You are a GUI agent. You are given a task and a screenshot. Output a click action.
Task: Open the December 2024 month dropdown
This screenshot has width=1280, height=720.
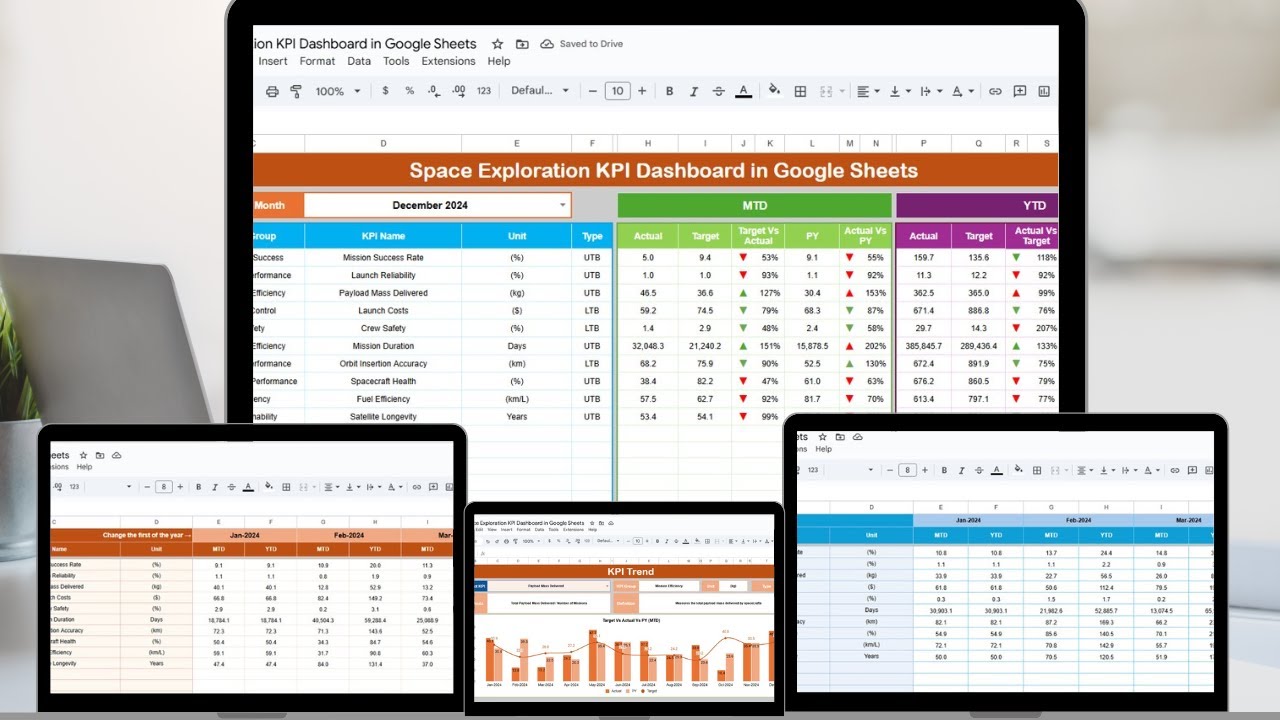[x=437, y=205]
